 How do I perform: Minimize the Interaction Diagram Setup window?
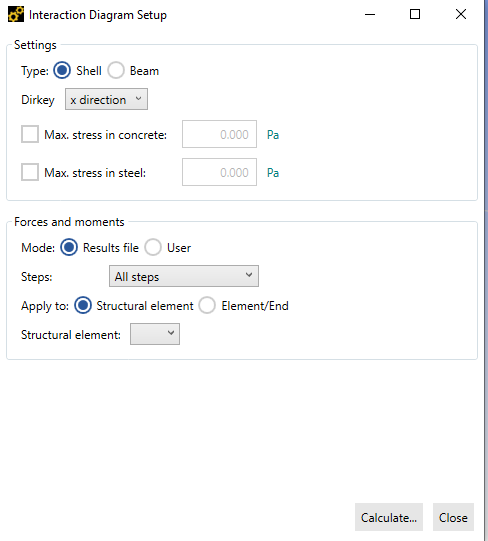pyautogui.click(x=370, y=14)
